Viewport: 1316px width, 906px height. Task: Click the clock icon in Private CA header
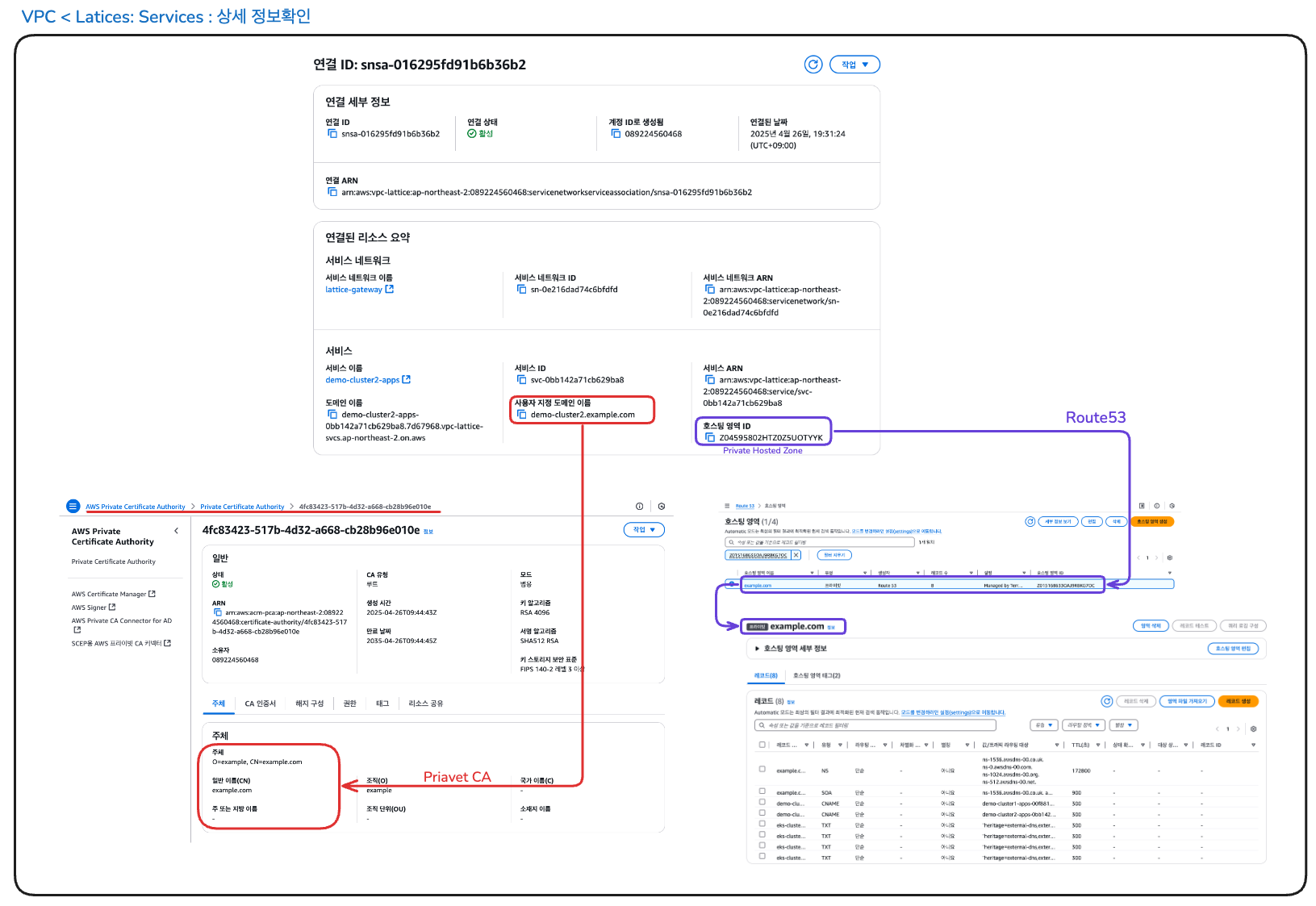tap(662, 507)
